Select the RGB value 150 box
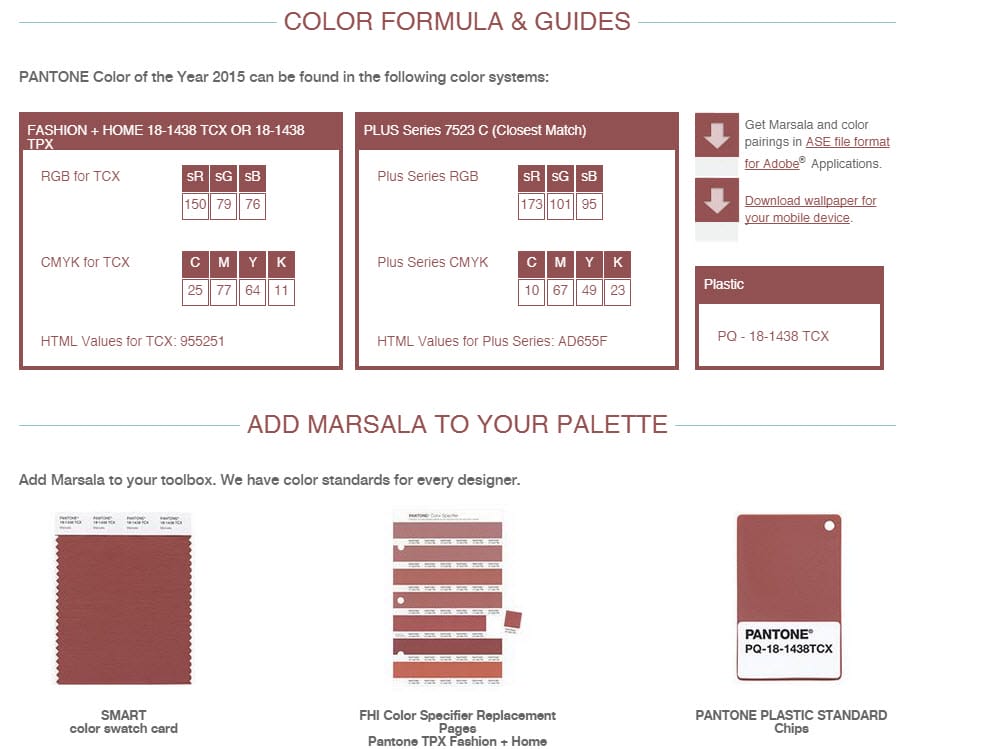 [x=195, y=205]
